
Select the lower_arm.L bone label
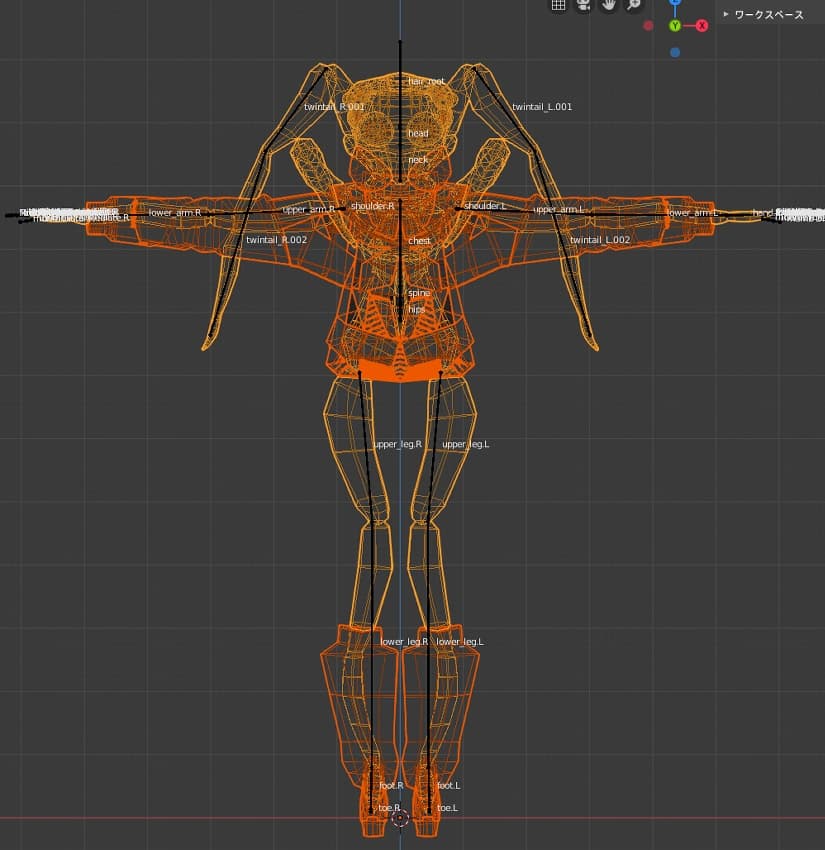click(x=692, y=212)
